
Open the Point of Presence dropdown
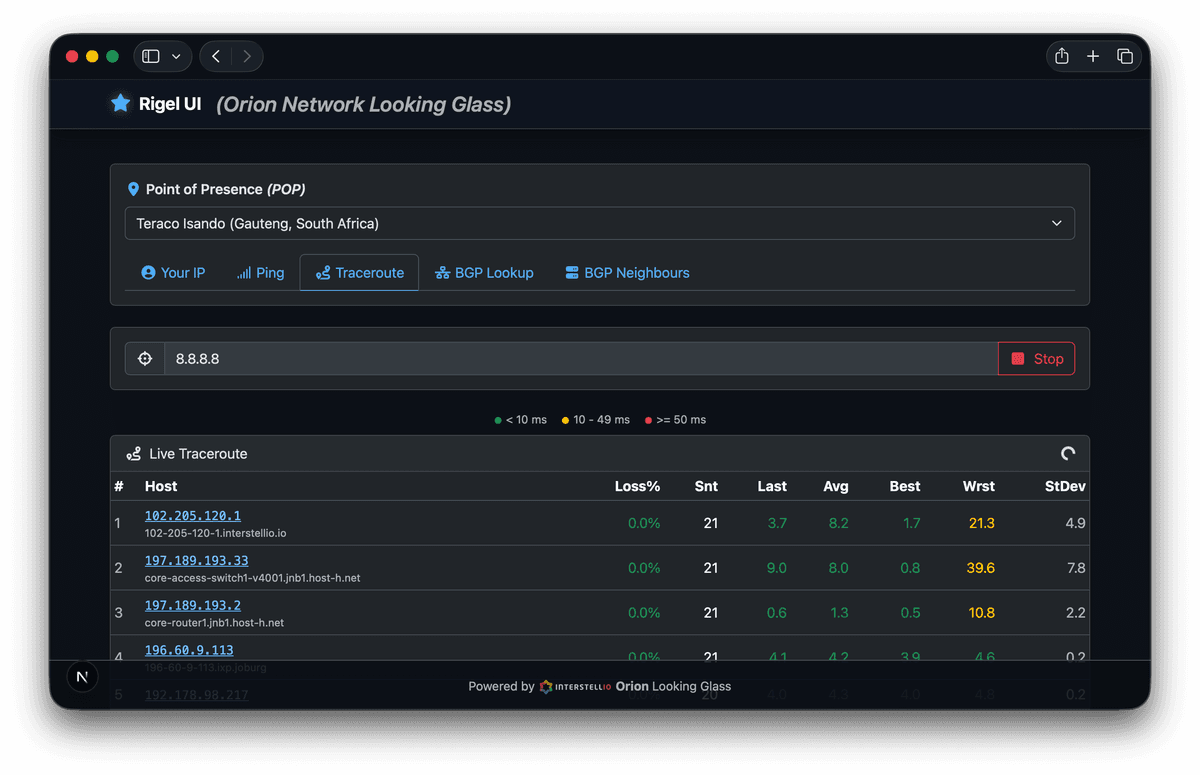pos(600,223)
